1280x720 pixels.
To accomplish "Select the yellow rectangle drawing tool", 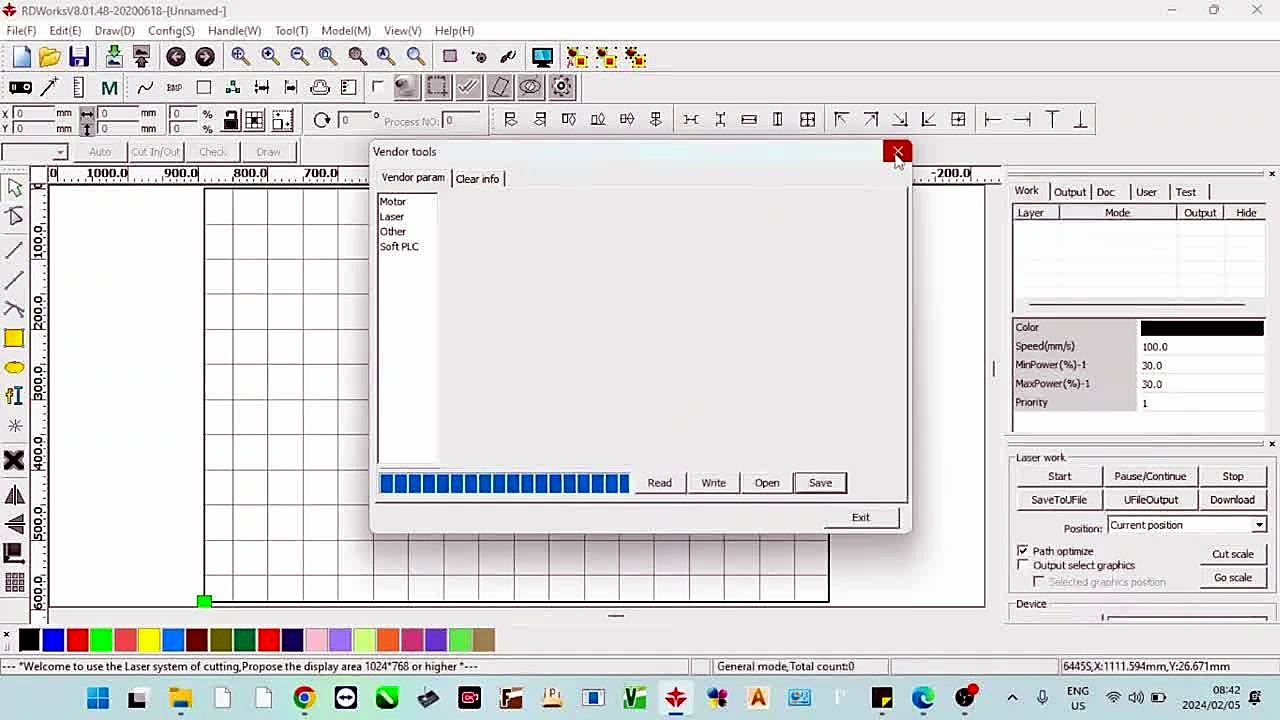I will (x=14, y=339).
